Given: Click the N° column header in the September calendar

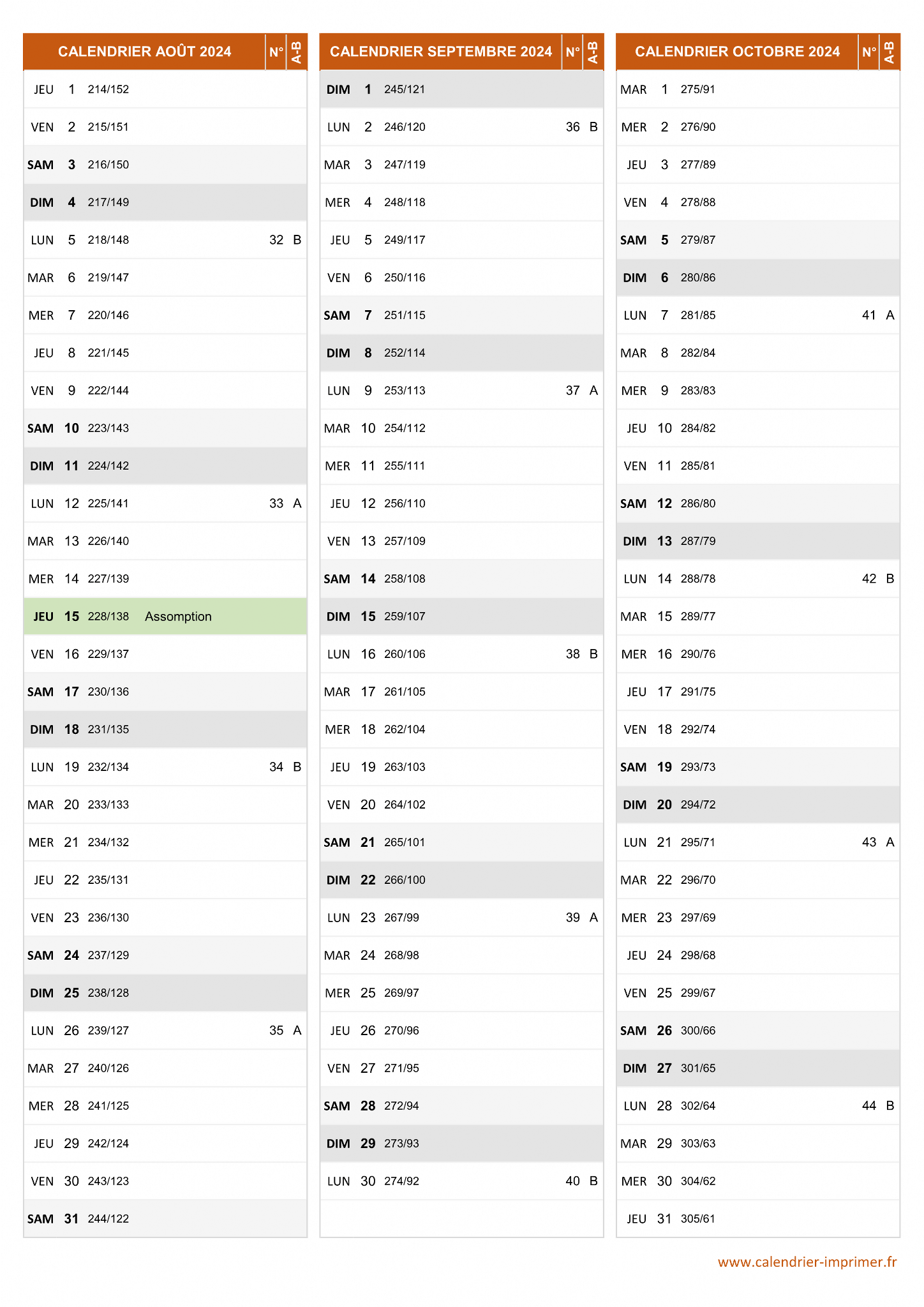Looking at the screenshot, I should pos(572,52).
